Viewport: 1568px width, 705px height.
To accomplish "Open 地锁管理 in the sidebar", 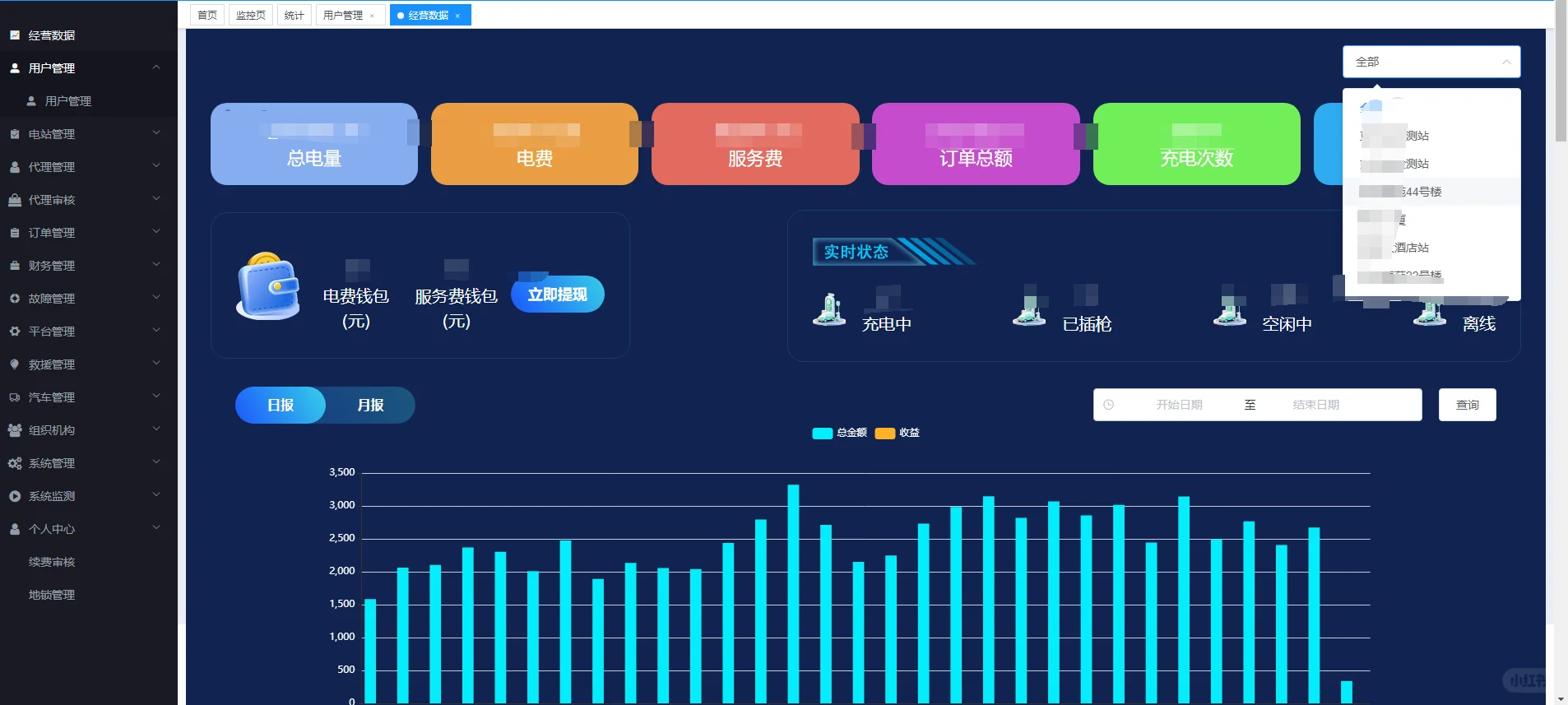I will coord(89,595).
